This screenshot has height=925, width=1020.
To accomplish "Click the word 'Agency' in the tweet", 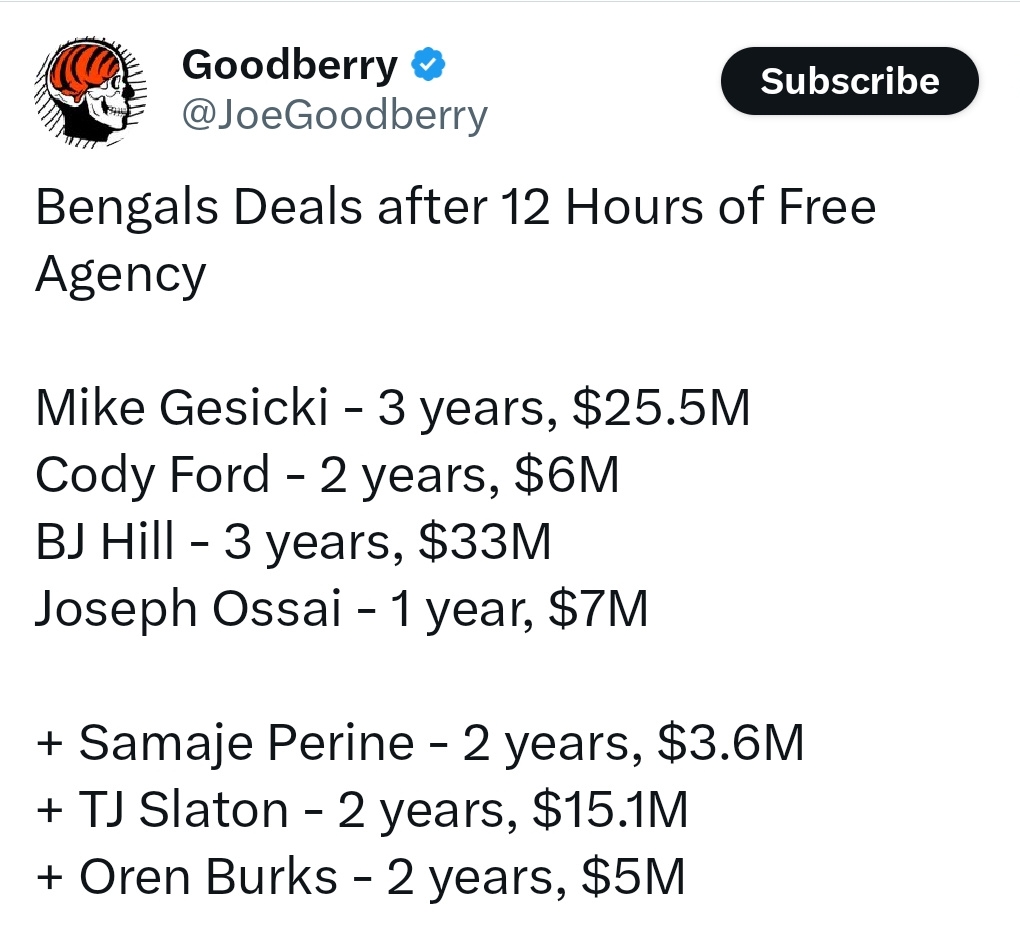I will point(120,276).
